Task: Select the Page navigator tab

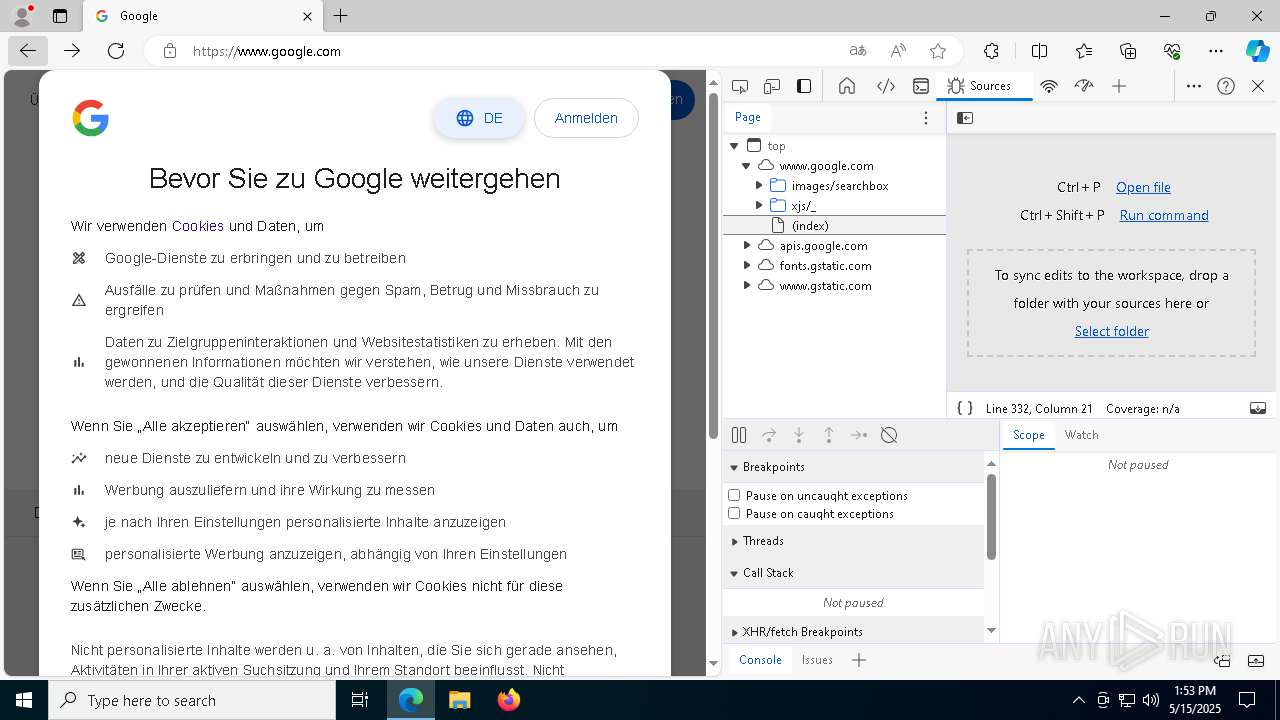Action: (748, 117)
